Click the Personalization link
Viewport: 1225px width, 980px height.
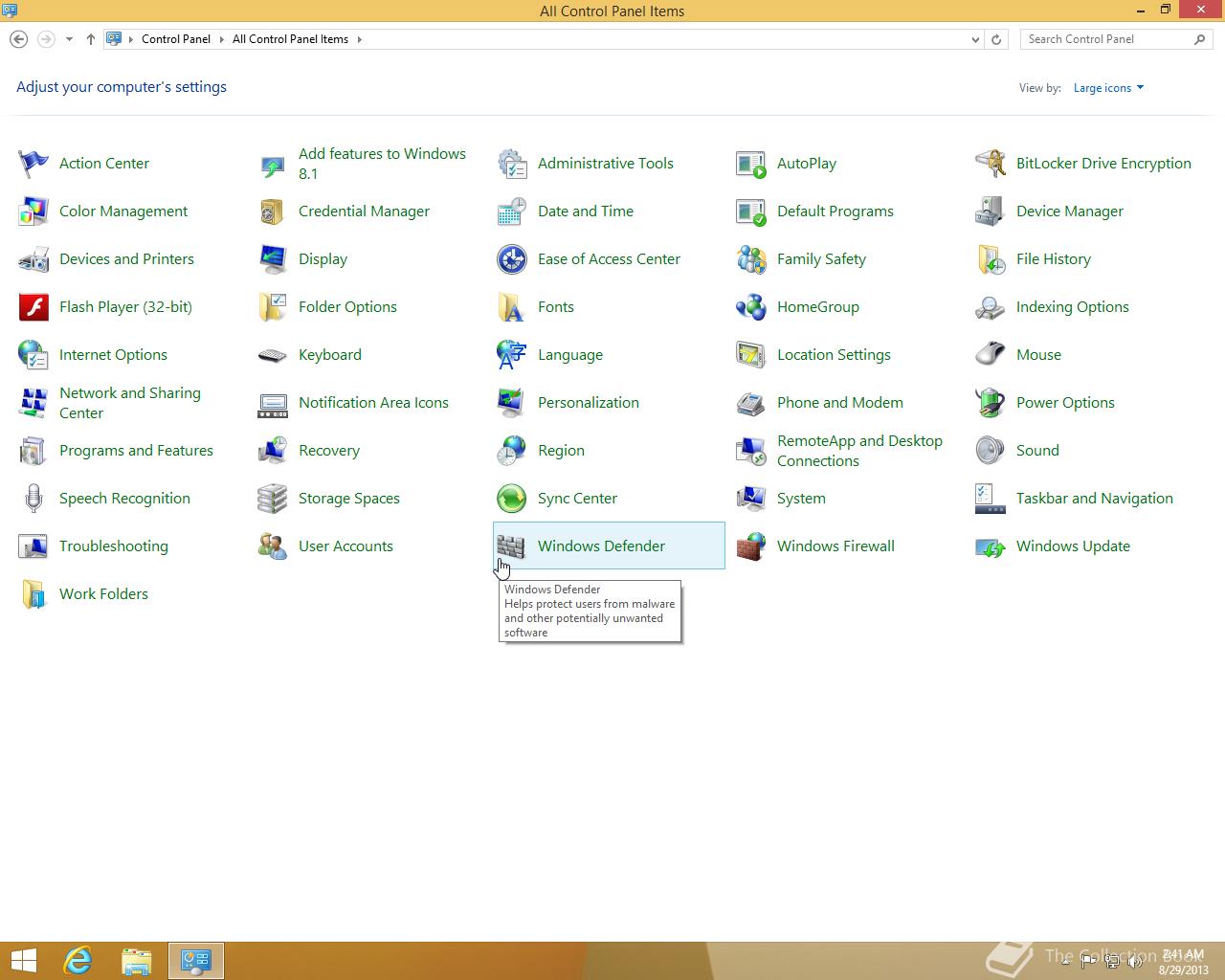point(589,403)
